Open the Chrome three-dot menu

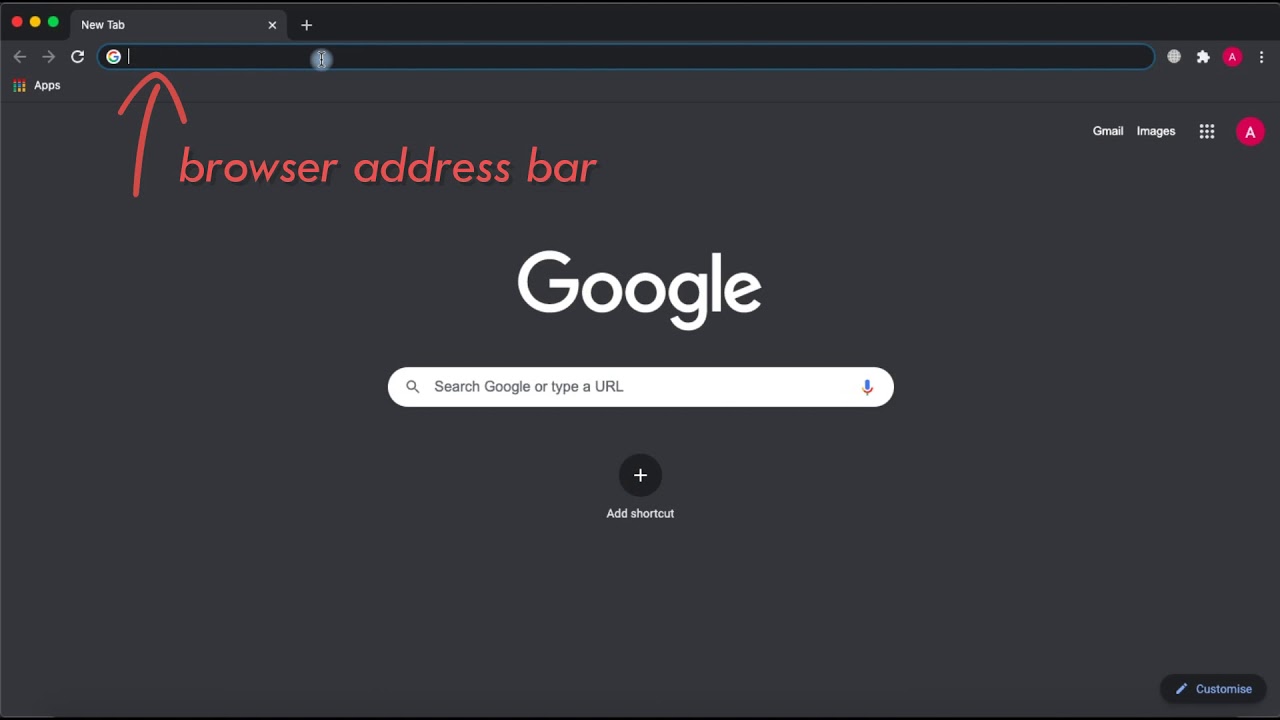(1262, 57)
